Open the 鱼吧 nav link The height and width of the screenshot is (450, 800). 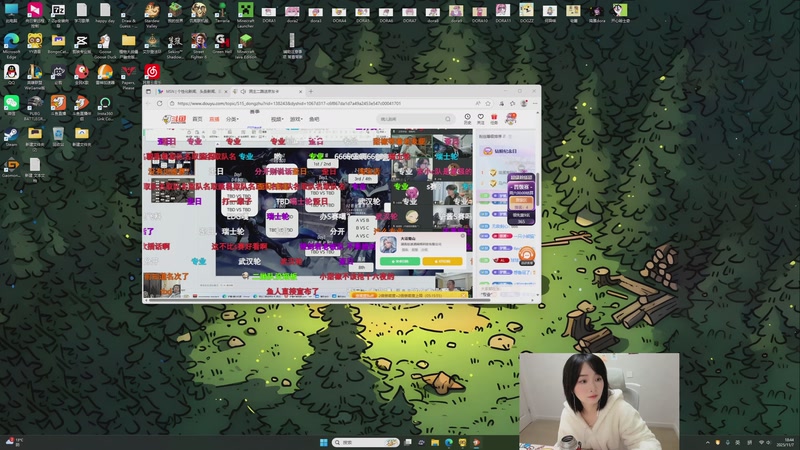tap(314, 119)
